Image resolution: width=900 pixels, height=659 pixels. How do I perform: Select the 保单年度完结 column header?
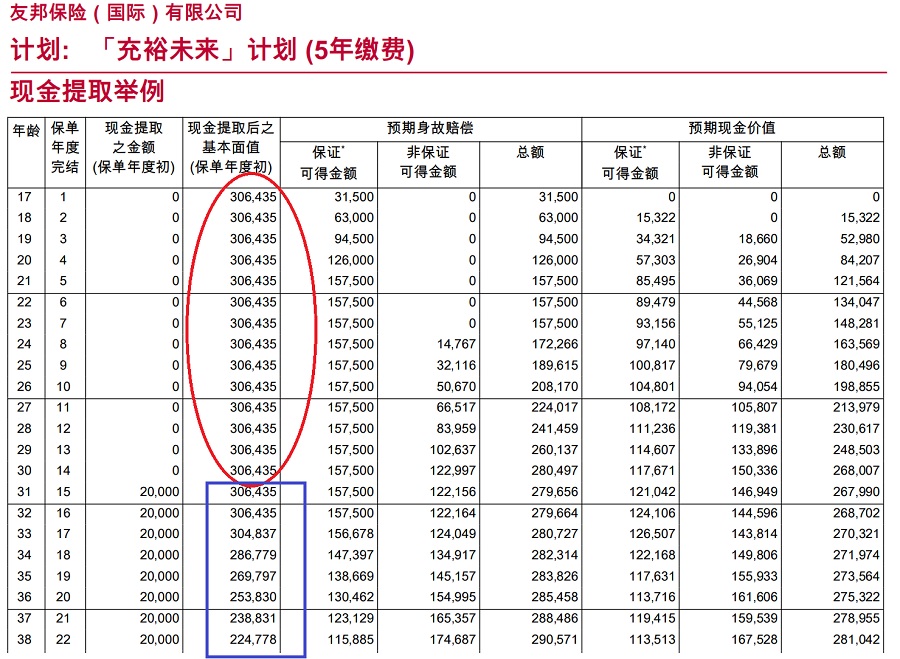pyautogui.click(x=65, y=147)
